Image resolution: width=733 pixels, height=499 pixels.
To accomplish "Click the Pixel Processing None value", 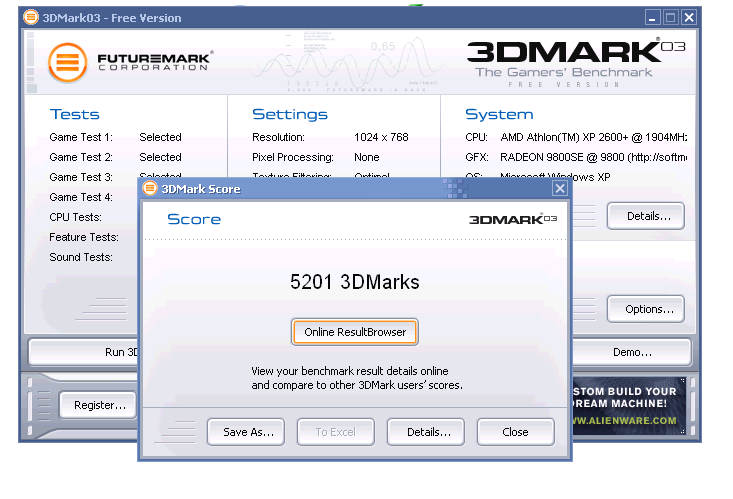I will pyautogui.click(x=366, y=157).
